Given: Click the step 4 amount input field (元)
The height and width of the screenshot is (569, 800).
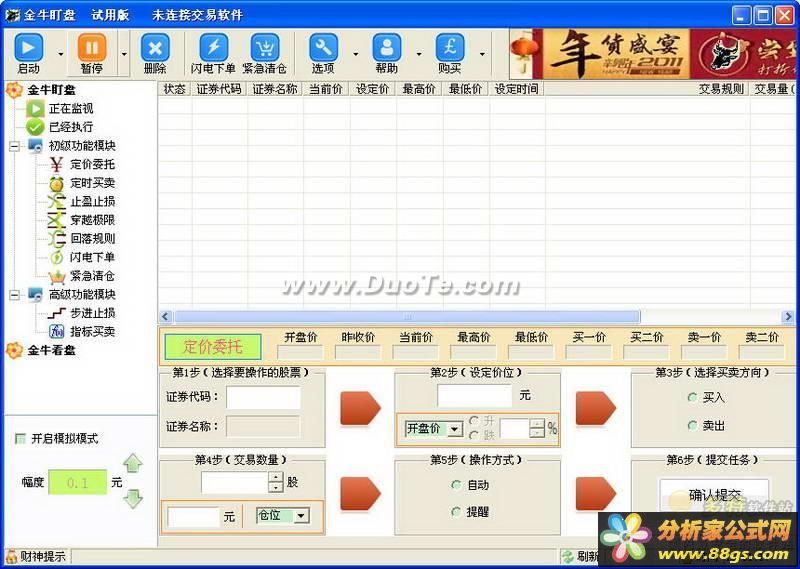Looking at the screenshot, I should pos(194,516).
